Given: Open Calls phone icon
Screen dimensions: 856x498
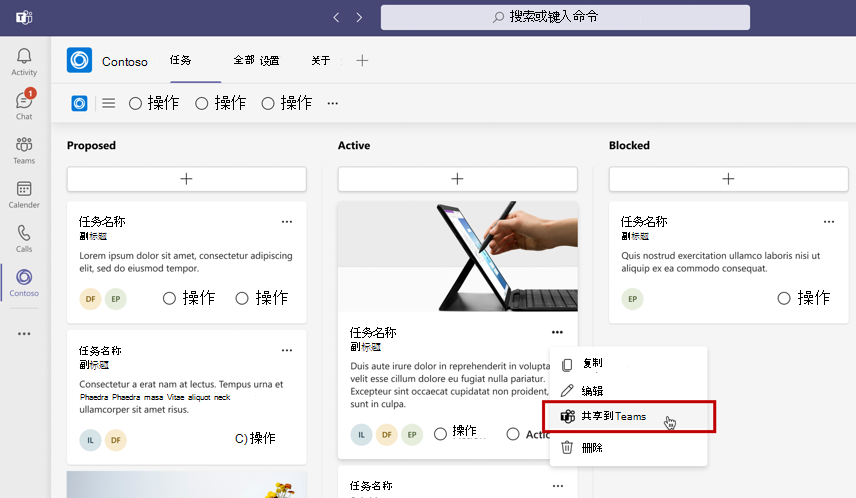Looking at the screenshot, I should 24,239.
